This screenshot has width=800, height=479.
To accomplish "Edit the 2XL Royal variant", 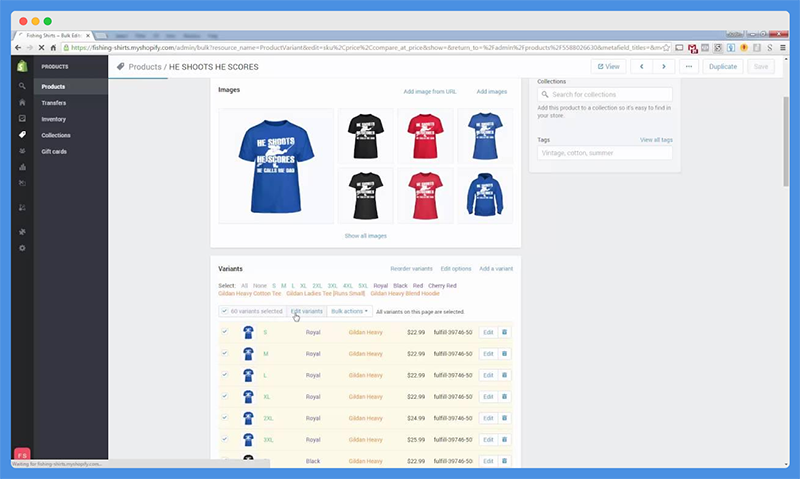I will 488,418.
